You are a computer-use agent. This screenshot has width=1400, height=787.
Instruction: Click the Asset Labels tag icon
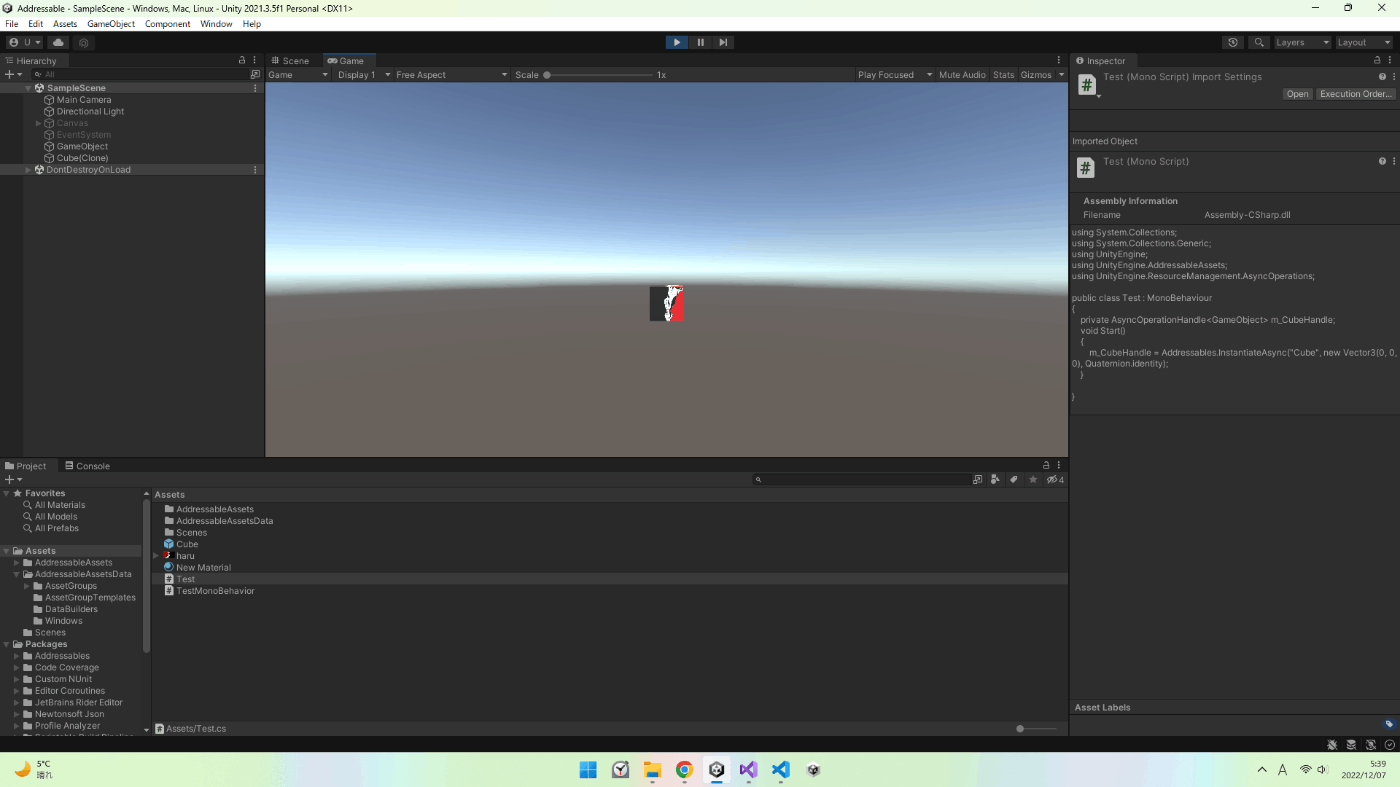click(1389, 724)
